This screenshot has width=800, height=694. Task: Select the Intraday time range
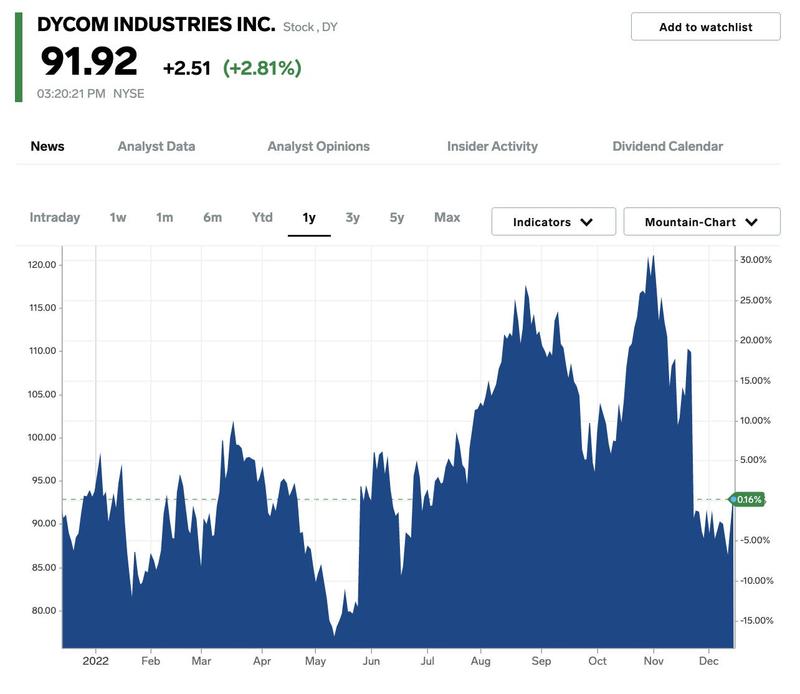[x=55, y=218]
